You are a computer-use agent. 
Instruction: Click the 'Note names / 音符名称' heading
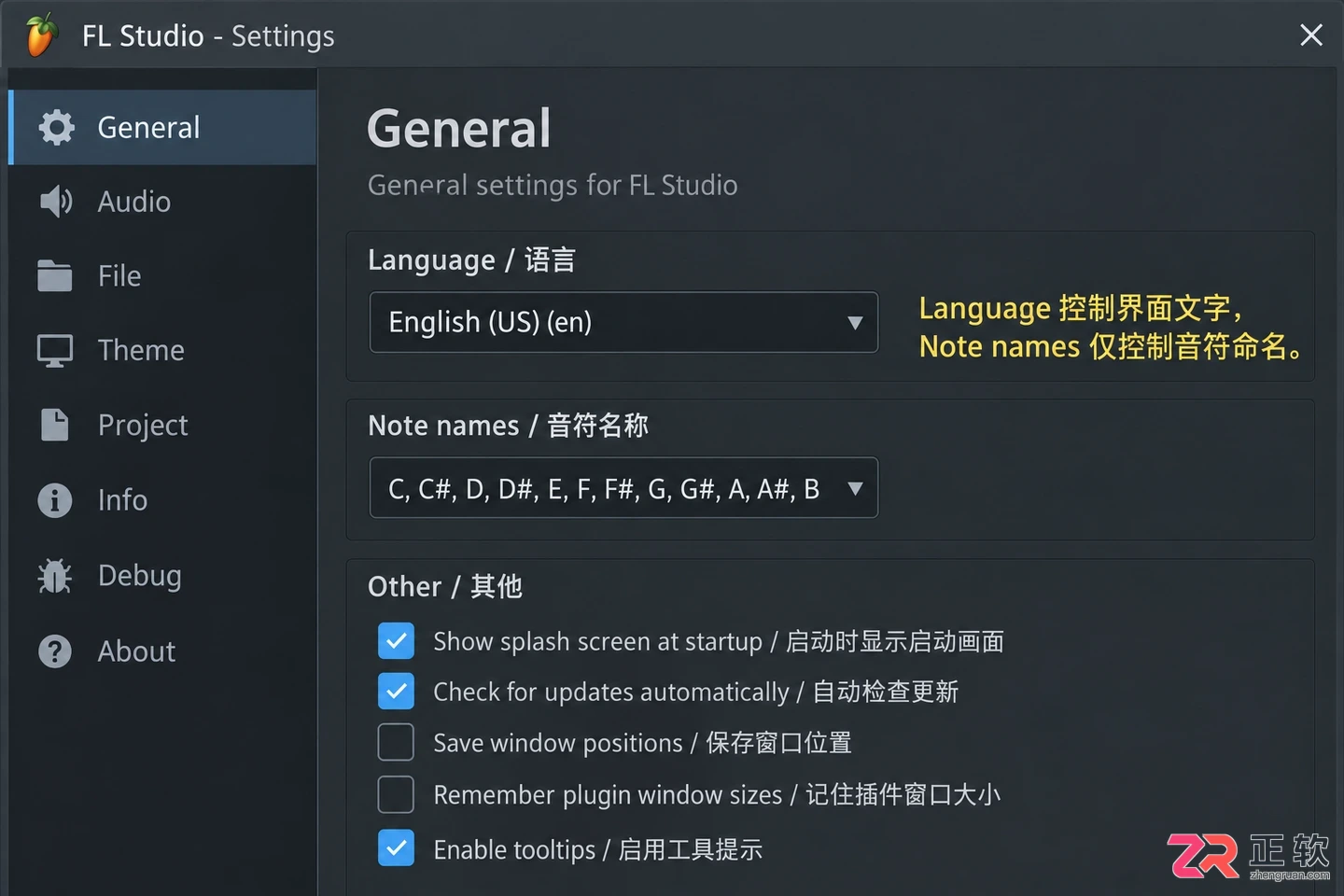(x=508, y=426)
